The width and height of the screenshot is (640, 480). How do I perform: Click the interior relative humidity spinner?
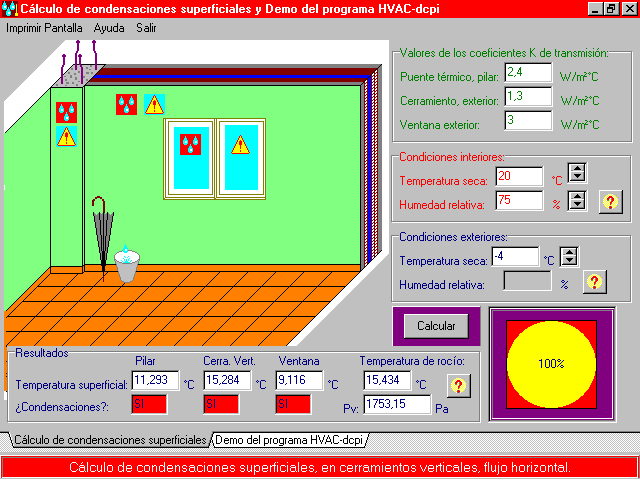(x=577, y=200)
